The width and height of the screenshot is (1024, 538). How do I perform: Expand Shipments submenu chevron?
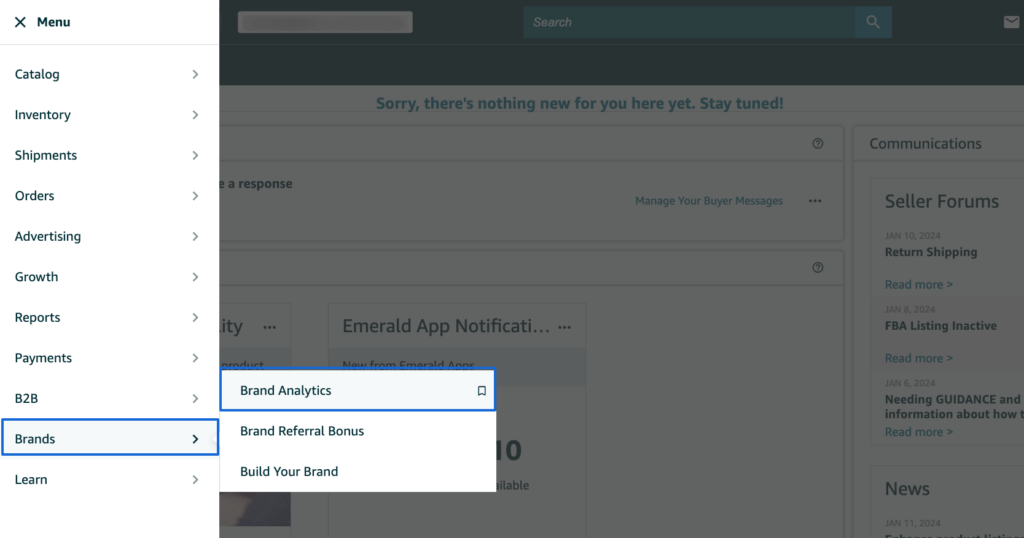[195, 155]
